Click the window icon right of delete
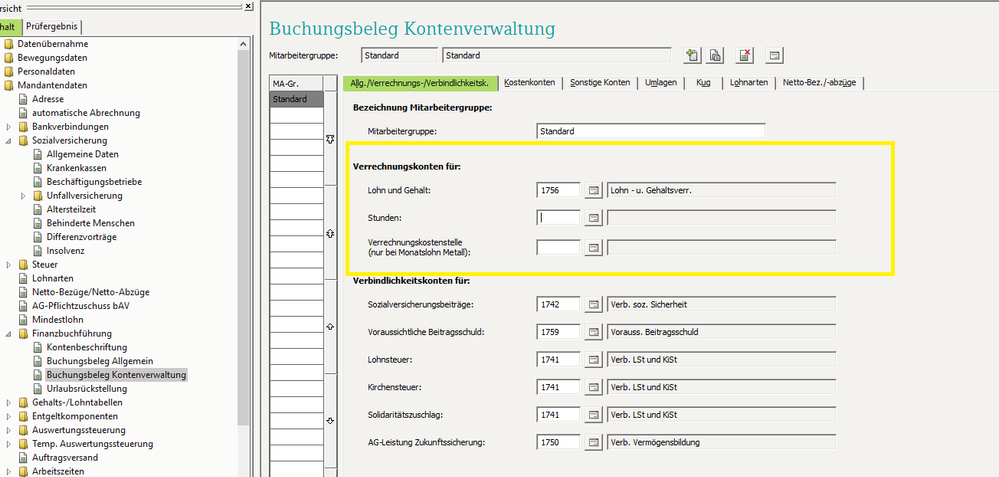This screenshot has height=477, width=999. (x=774, y=55)
